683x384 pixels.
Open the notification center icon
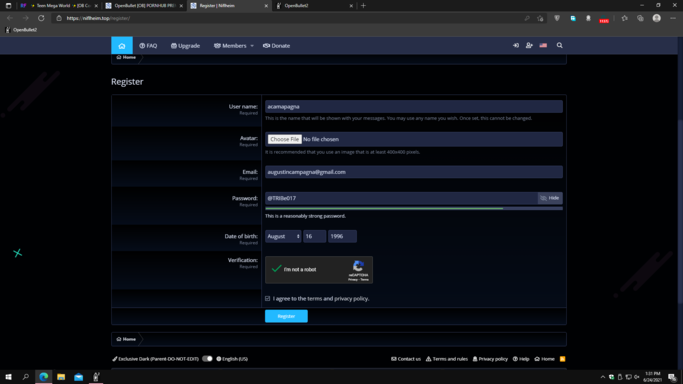(672, 377)
